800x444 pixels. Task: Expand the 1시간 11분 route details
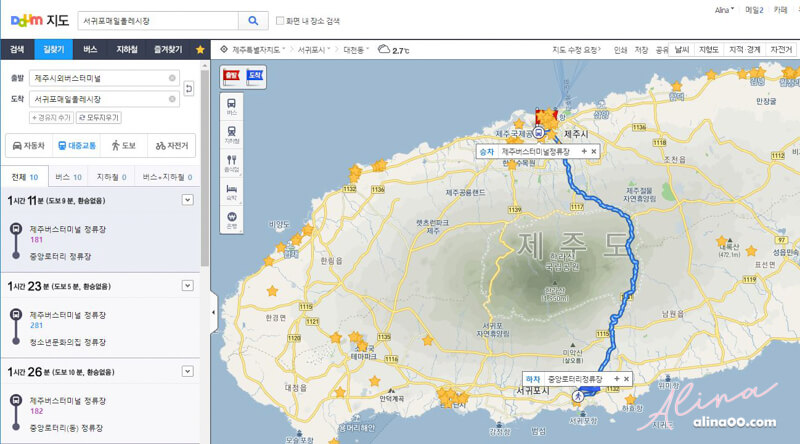pos(188,200)
